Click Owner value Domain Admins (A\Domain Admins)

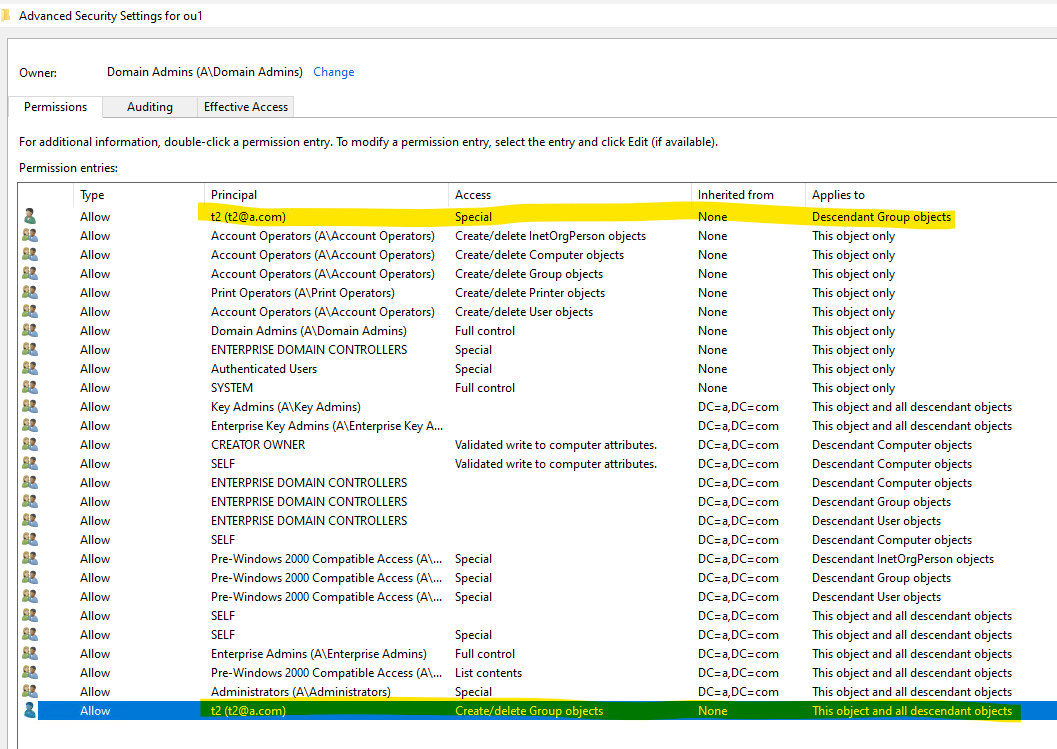coord(205,71)
